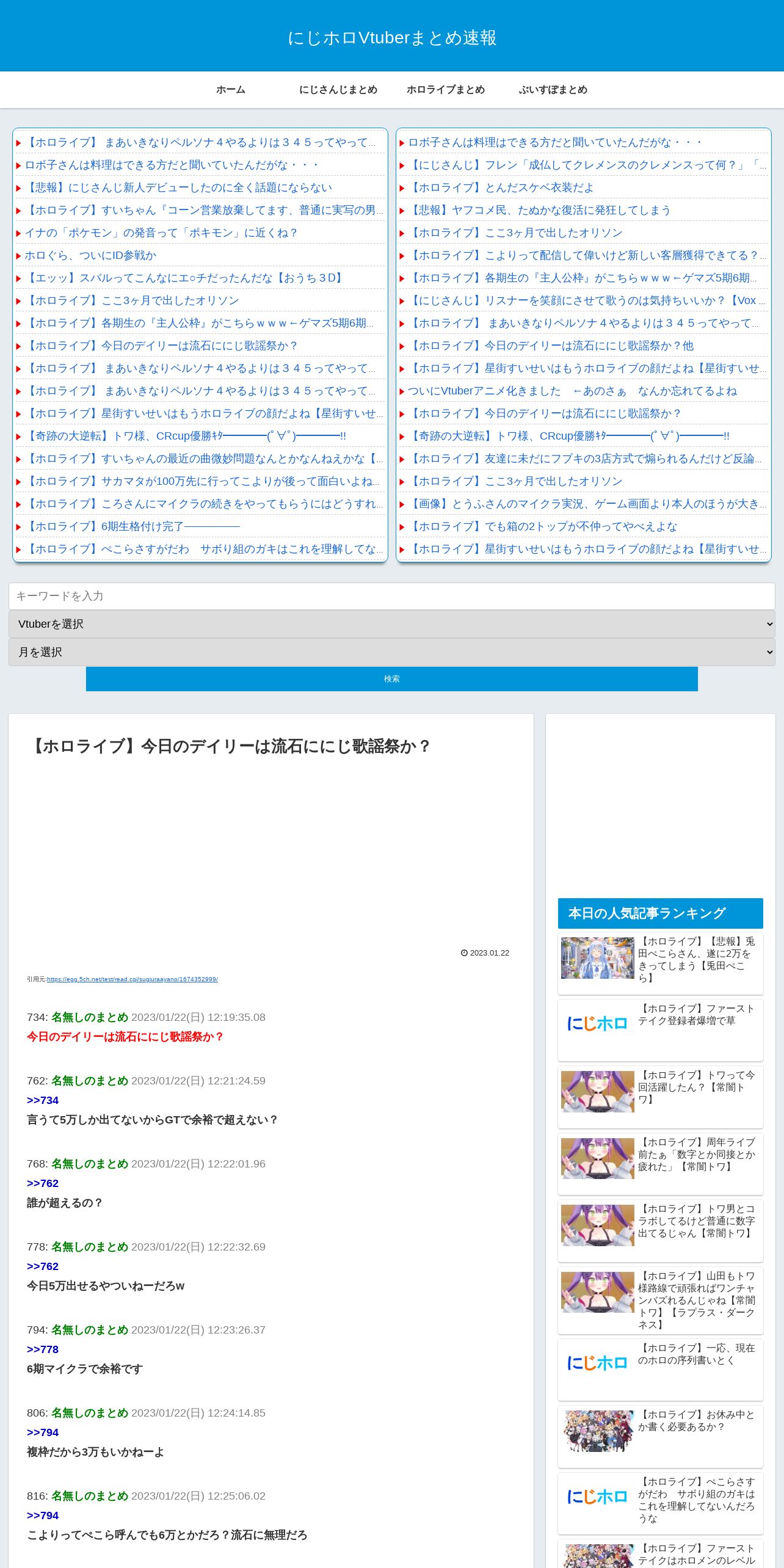Image resolution: width=784 pixels, height=1568 pixels.
Task: Open right list link フレン「成仏してクレメンスの
Action: click(587, 165)
